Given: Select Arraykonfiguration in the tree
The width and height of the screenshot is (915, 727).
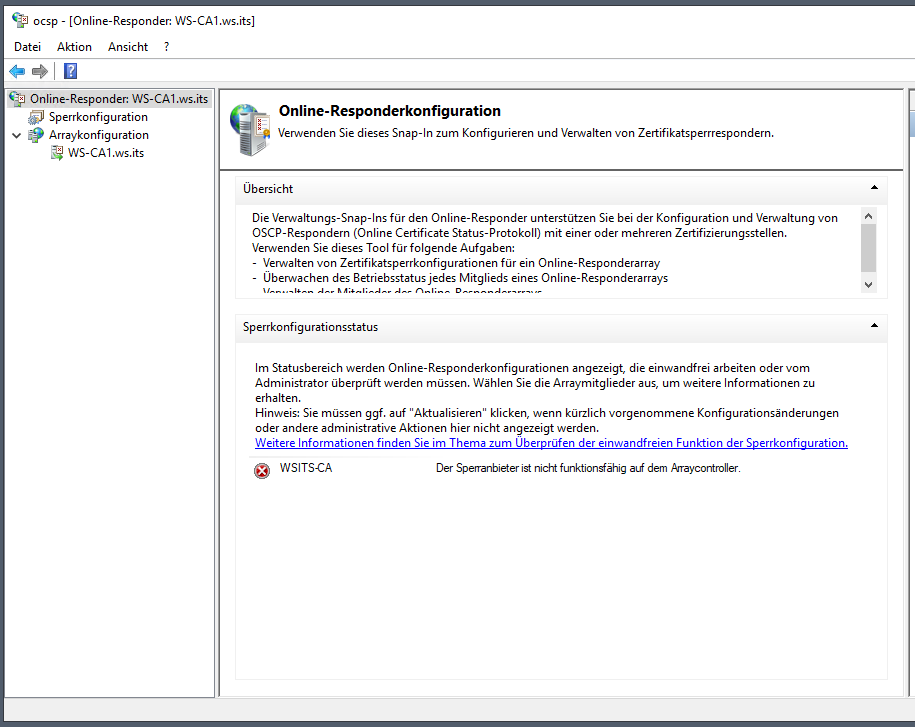Looking at the screenshot, I should (99, 135).
